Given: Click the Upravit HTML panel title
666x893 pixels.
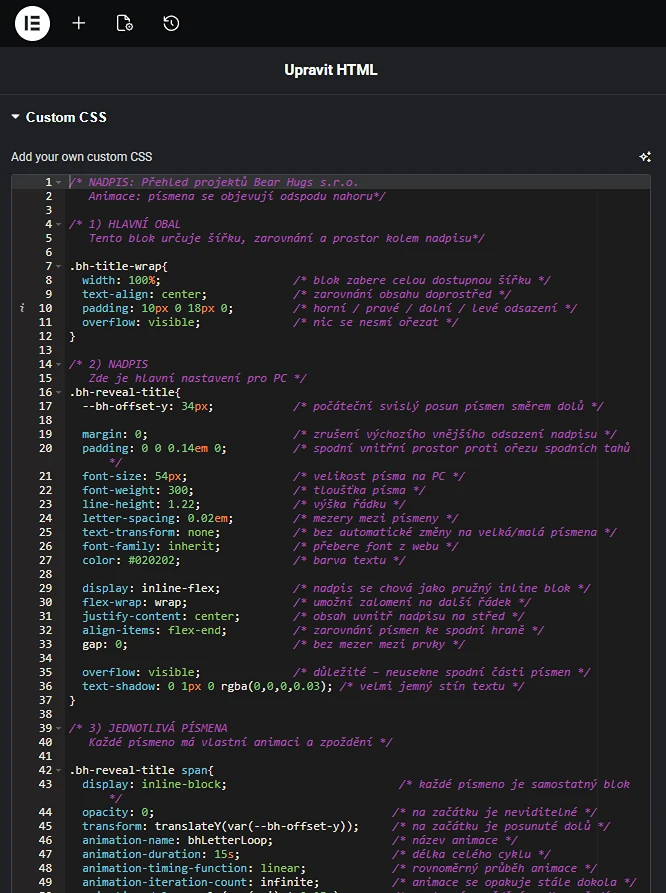Looking at the screenshot, I should tap(331, 70).
